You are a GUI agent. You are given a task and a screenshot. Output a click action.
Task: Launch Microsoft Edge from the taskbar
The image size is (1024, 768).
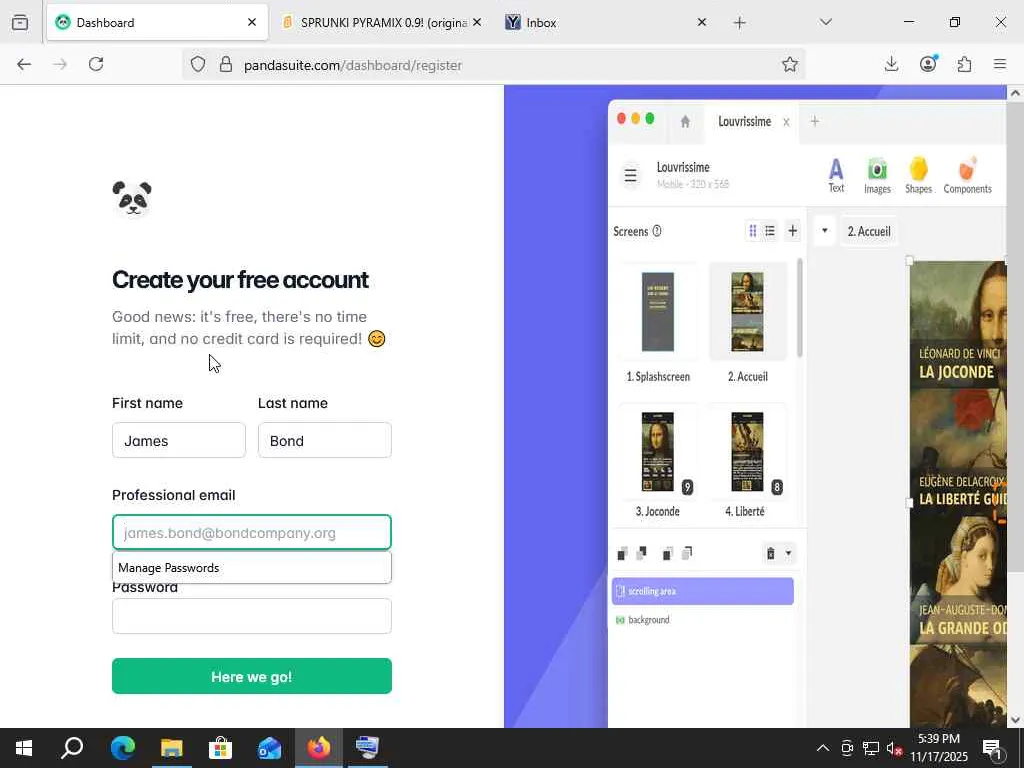122,748
